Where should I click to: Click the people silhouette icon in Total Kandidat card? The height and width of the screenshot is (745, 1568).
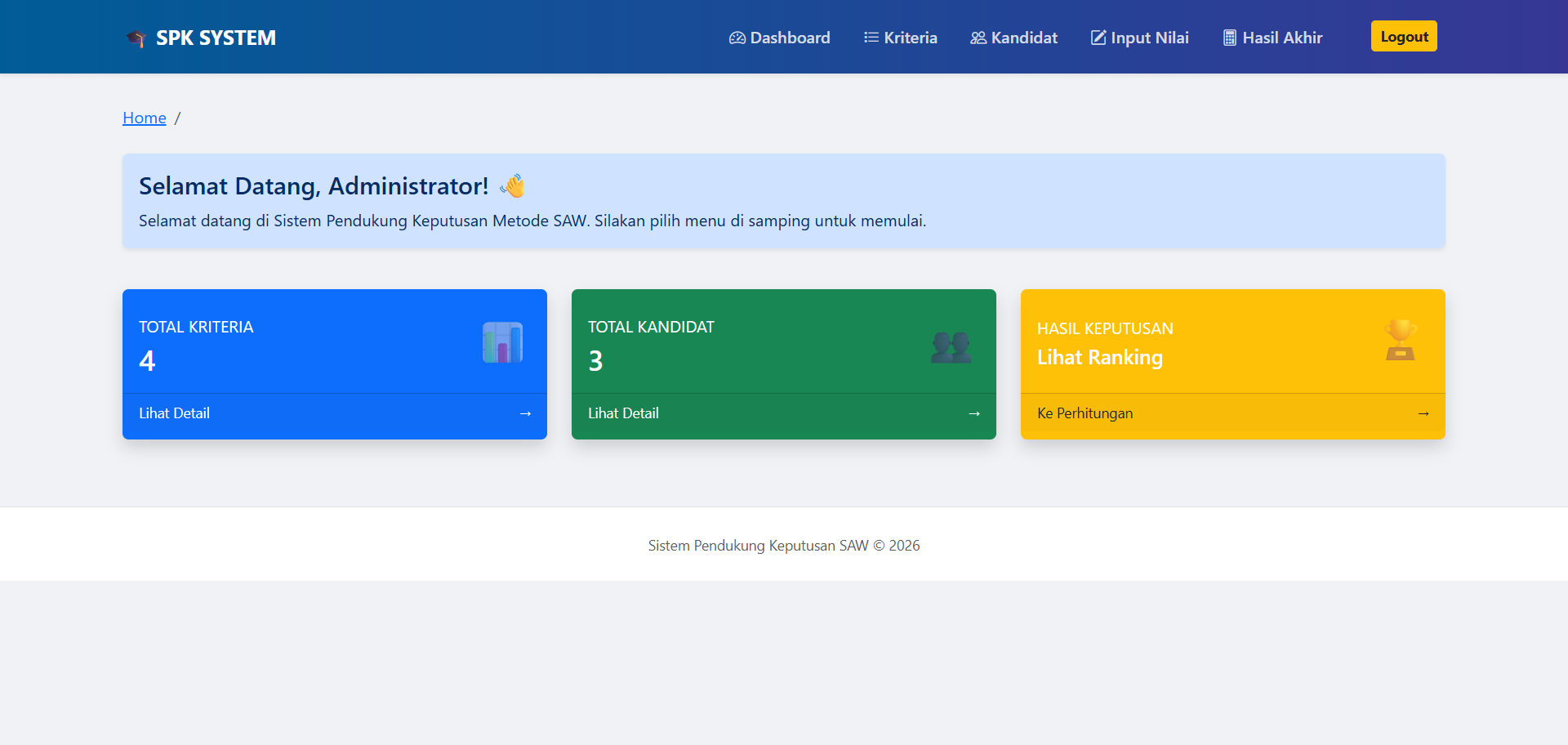(x=951, y=347)
